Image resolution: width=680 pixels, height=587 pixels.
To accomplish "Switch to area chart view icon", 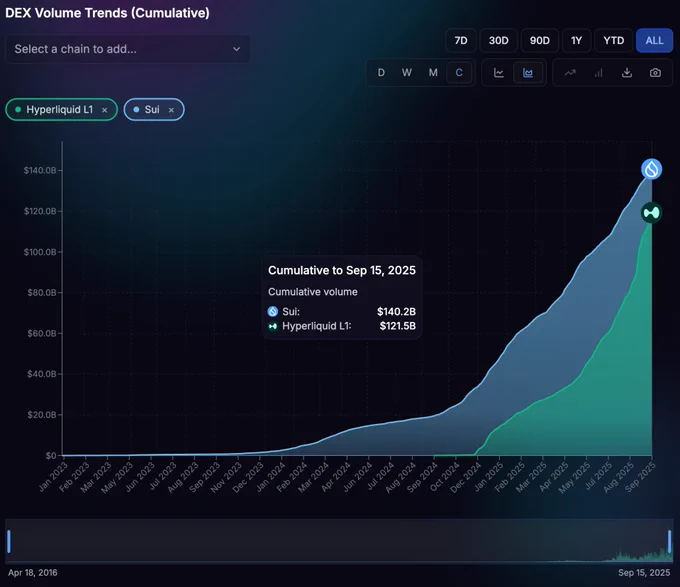I will [x=528, y=73].
